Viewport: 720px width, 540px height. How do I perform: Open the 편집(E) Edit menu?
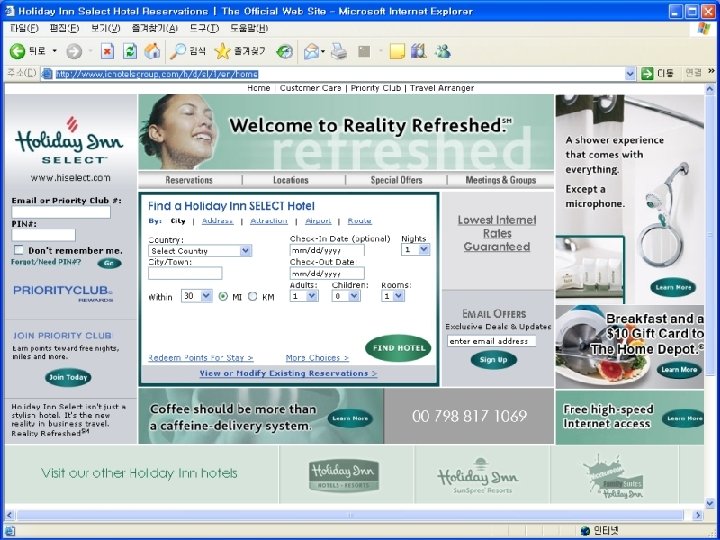64,28
